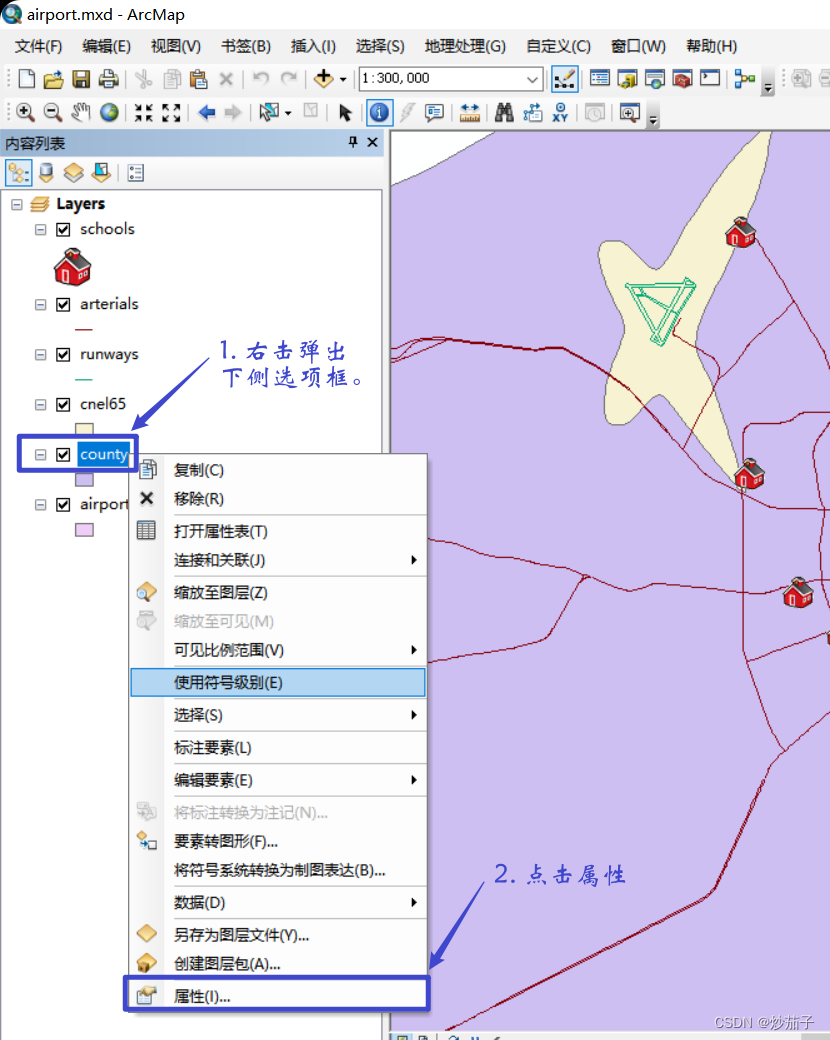
Task: Click the schools red schoolhouse symbol
Action: 72,267
